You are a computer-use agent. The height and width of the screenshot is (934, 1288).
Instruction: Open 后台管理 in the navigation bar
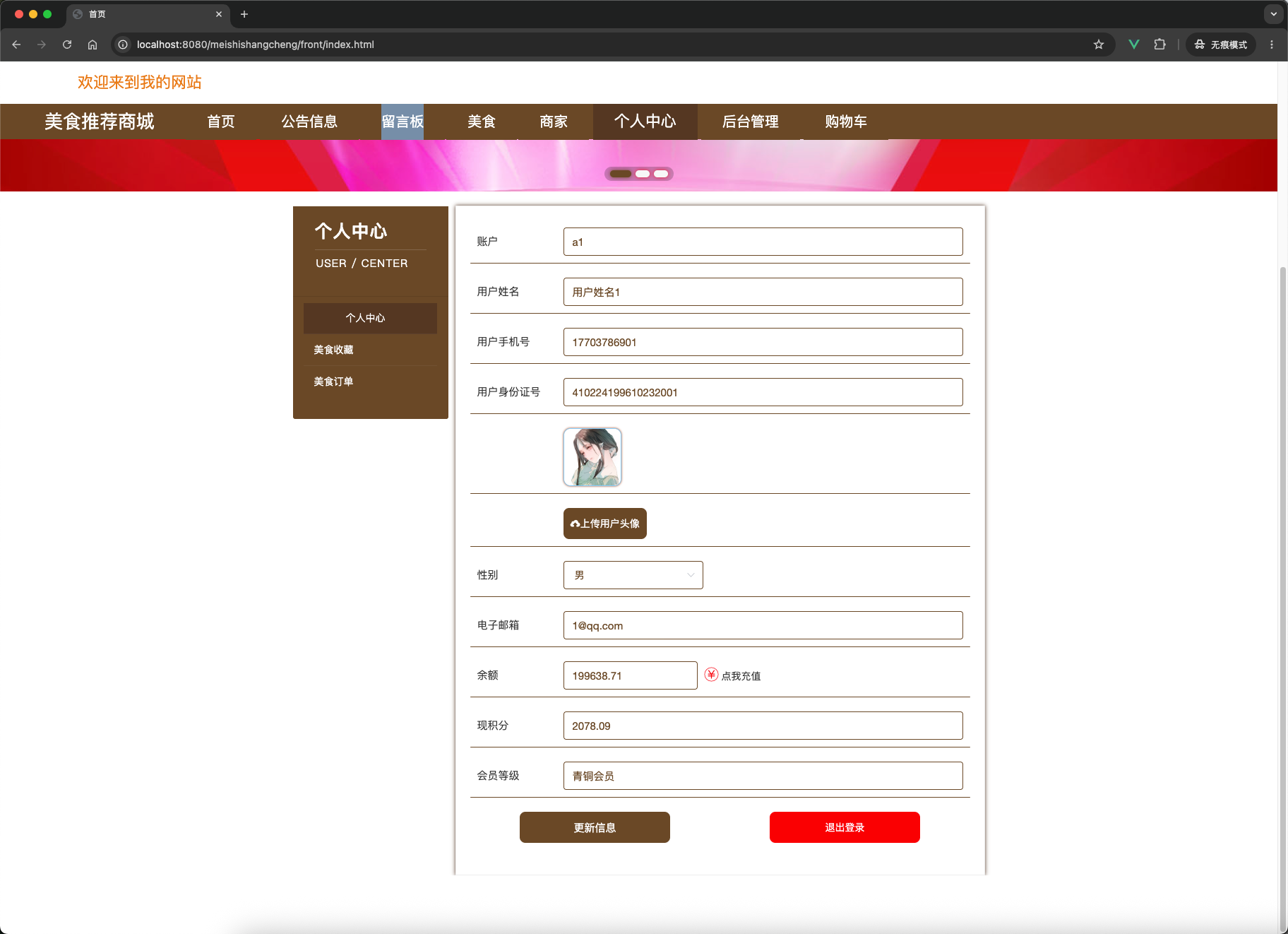pos(751,122)
